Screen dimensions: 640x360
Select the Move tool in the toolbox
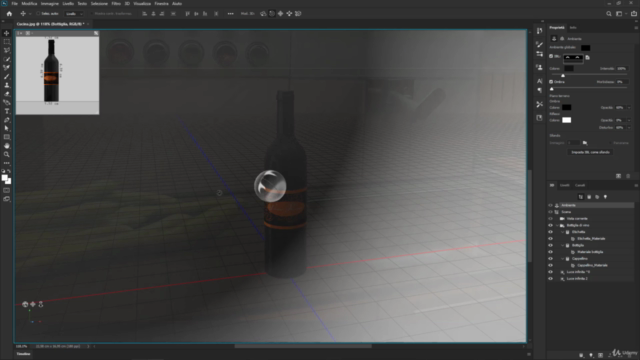click(x=7, y=33)
